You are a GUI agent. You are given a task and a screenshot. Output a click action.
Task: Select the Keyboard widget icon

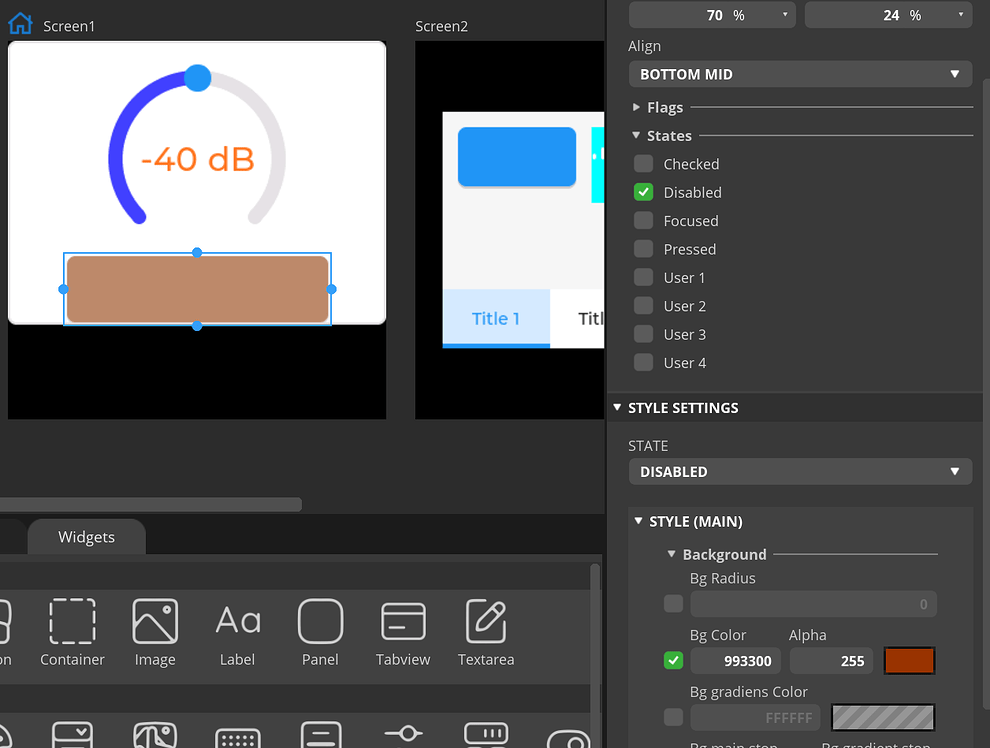pyautogui.click(x=238, y=736)
